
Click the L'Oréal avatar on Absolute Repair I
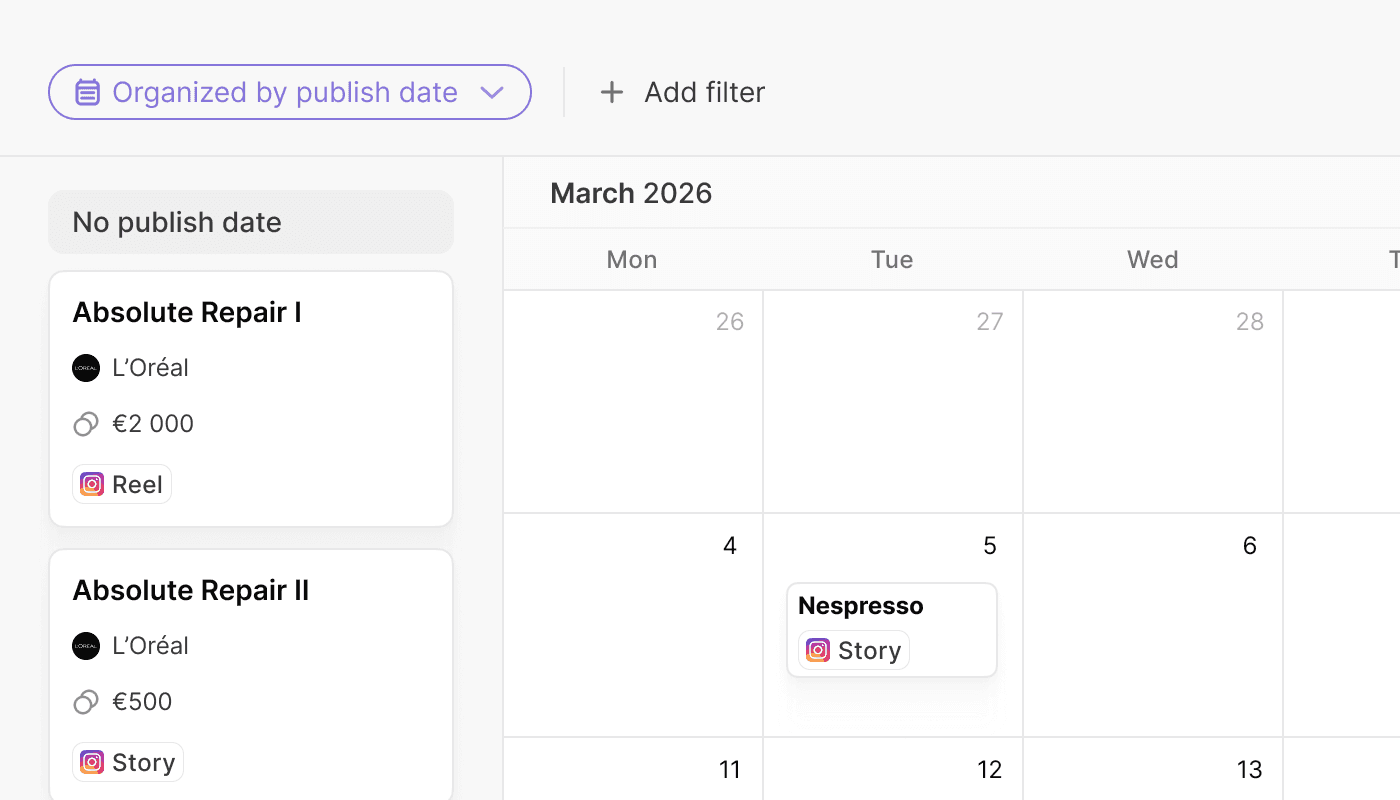[86, 368]
